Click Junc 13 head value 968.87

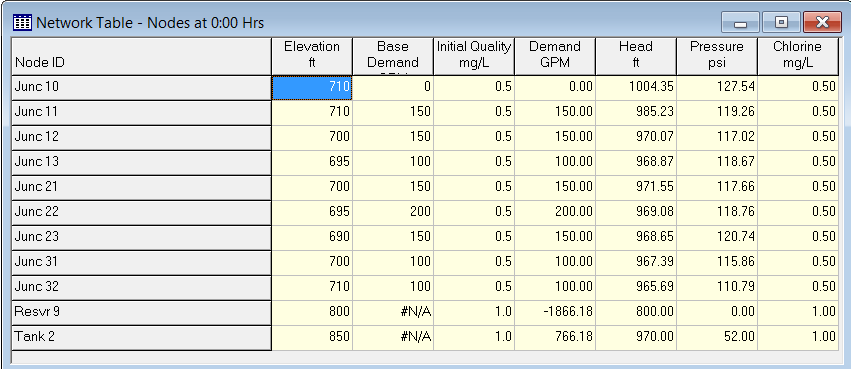pyautogui.click(x=636, y=163)
